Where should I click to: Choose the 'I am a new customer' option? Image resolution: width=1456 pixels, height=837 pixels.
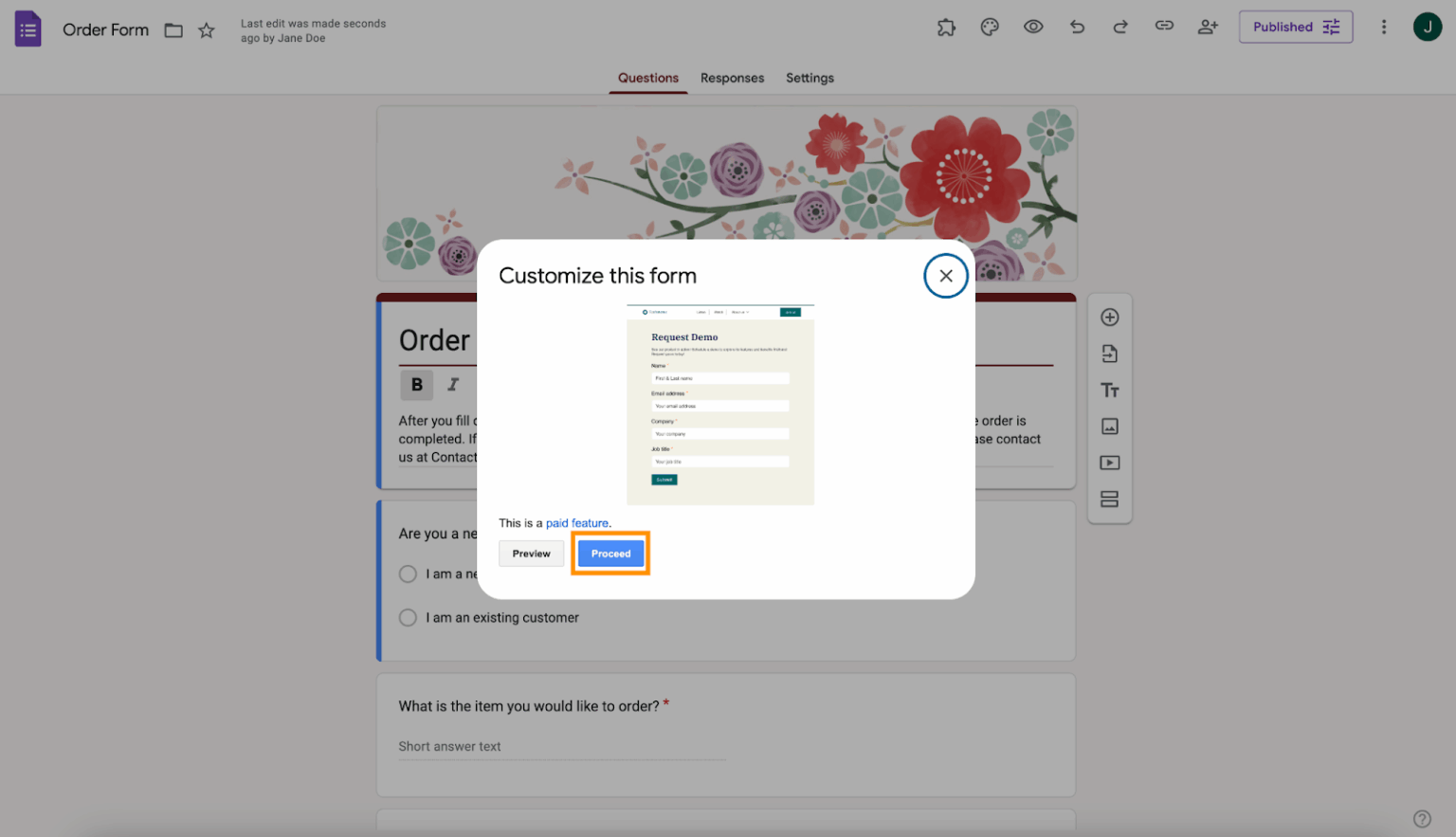(x=408, y=573)
